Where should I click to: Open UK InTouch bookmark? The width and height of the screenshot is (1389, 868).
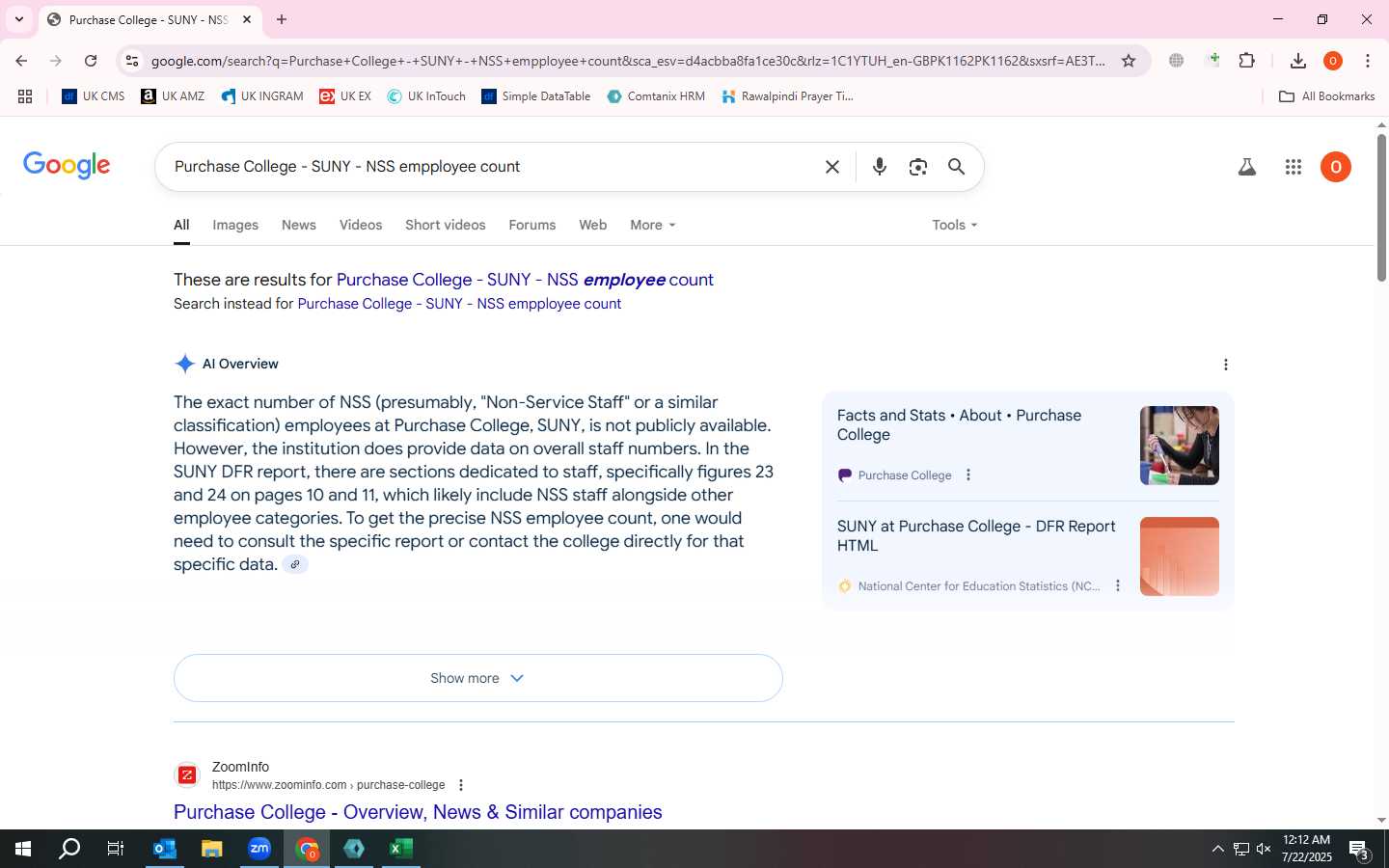(426, 96)
